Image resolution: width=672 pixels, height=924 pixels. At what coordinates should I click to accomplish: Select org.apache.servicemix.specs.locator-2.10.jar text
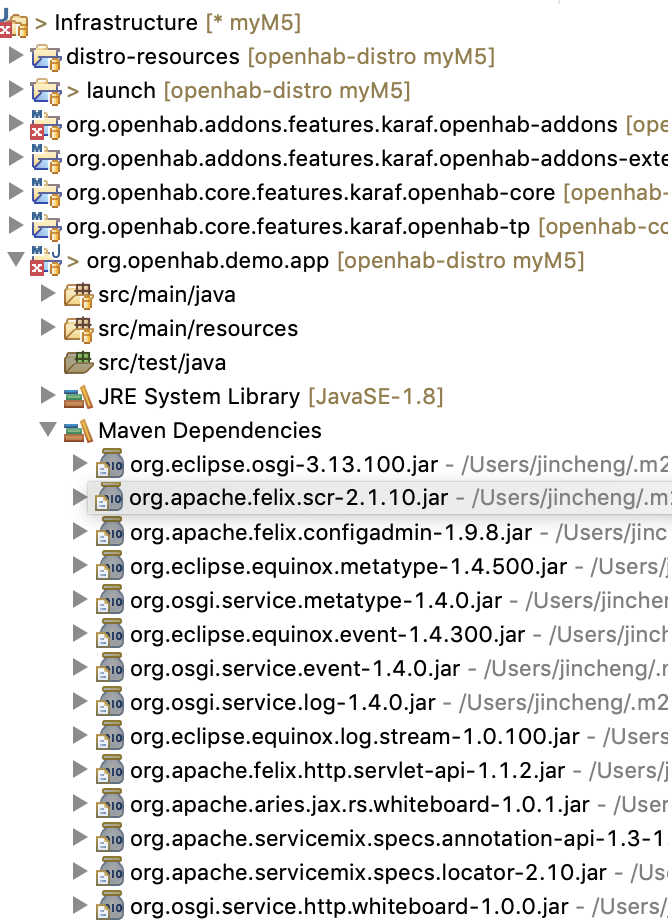coord(368,873)
